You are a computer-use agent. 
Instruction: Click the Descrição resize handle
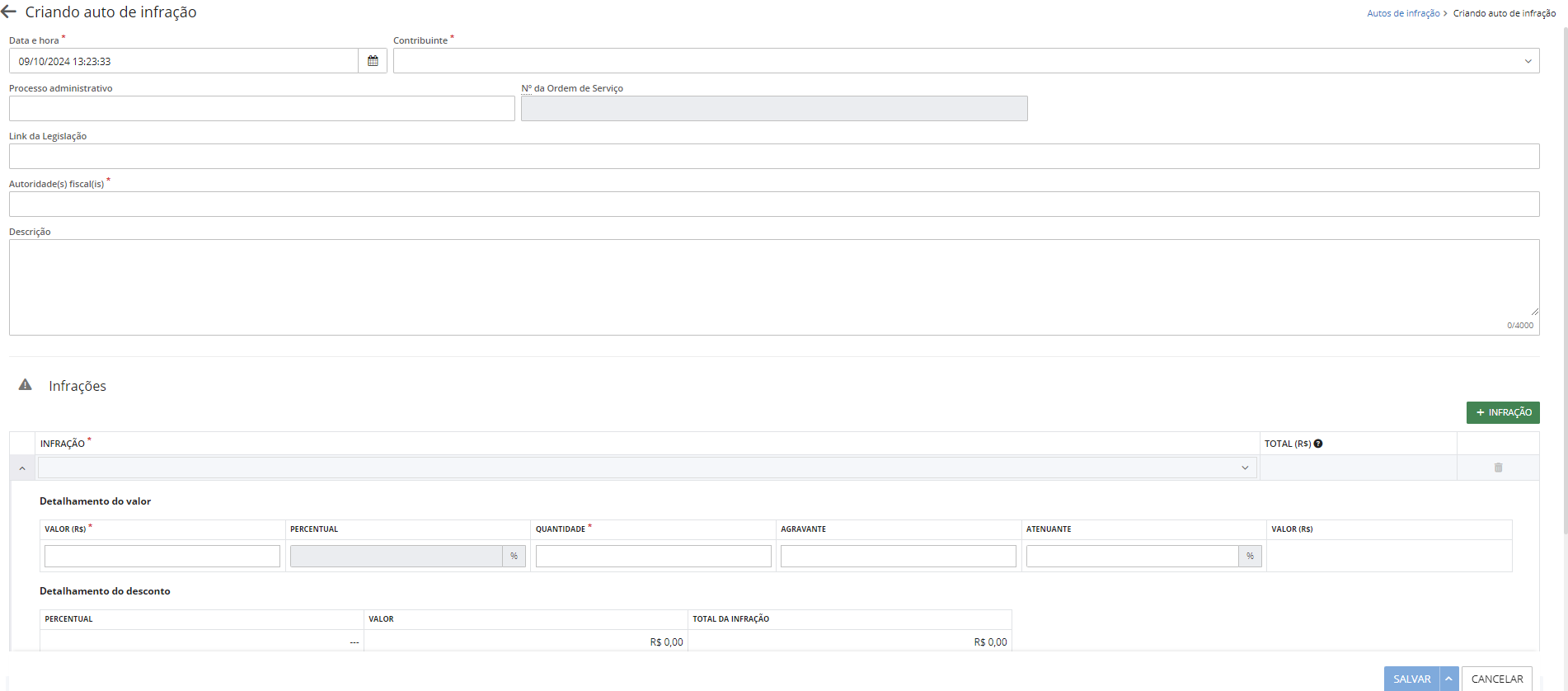(1534, 311)
